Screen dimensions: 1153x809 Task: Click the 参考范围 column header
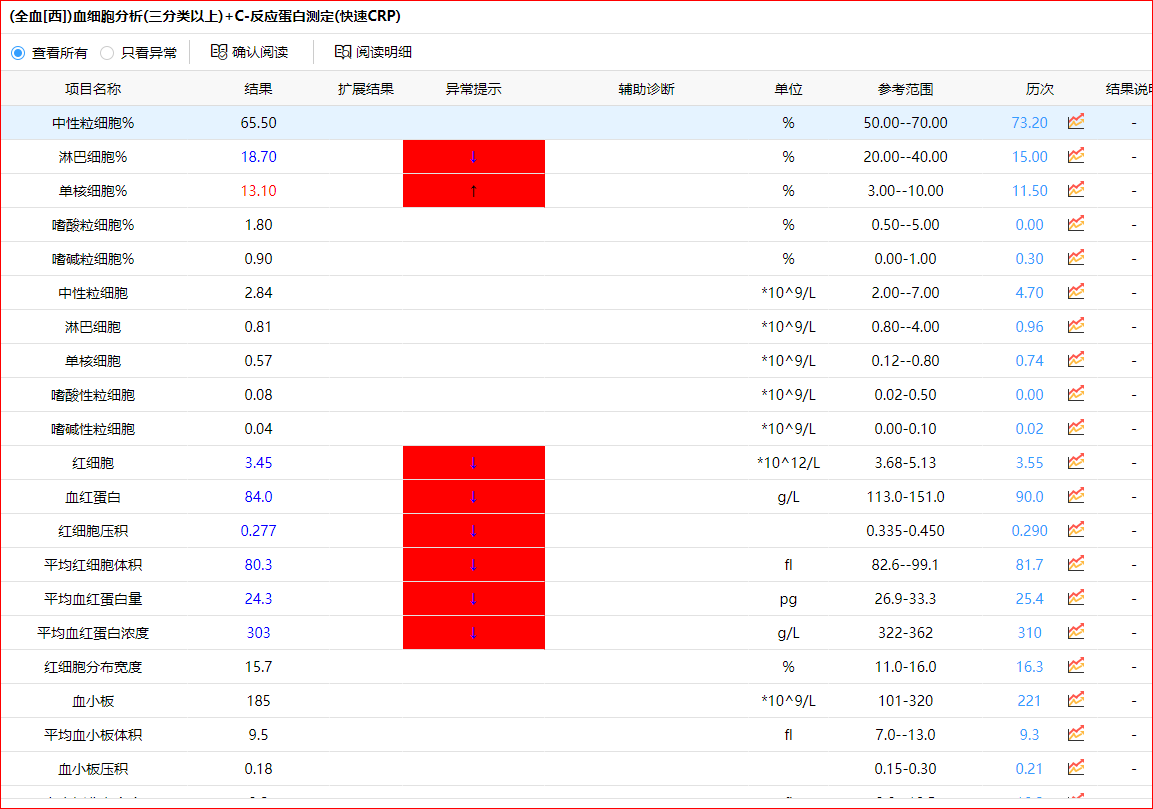click(905, 89)
